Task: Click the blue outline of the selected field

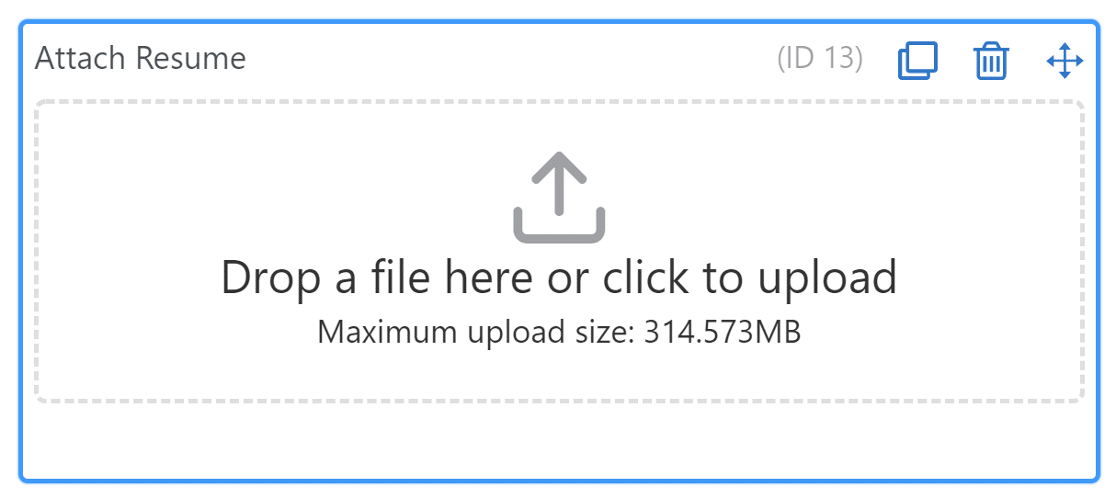Action: [559, 23]
